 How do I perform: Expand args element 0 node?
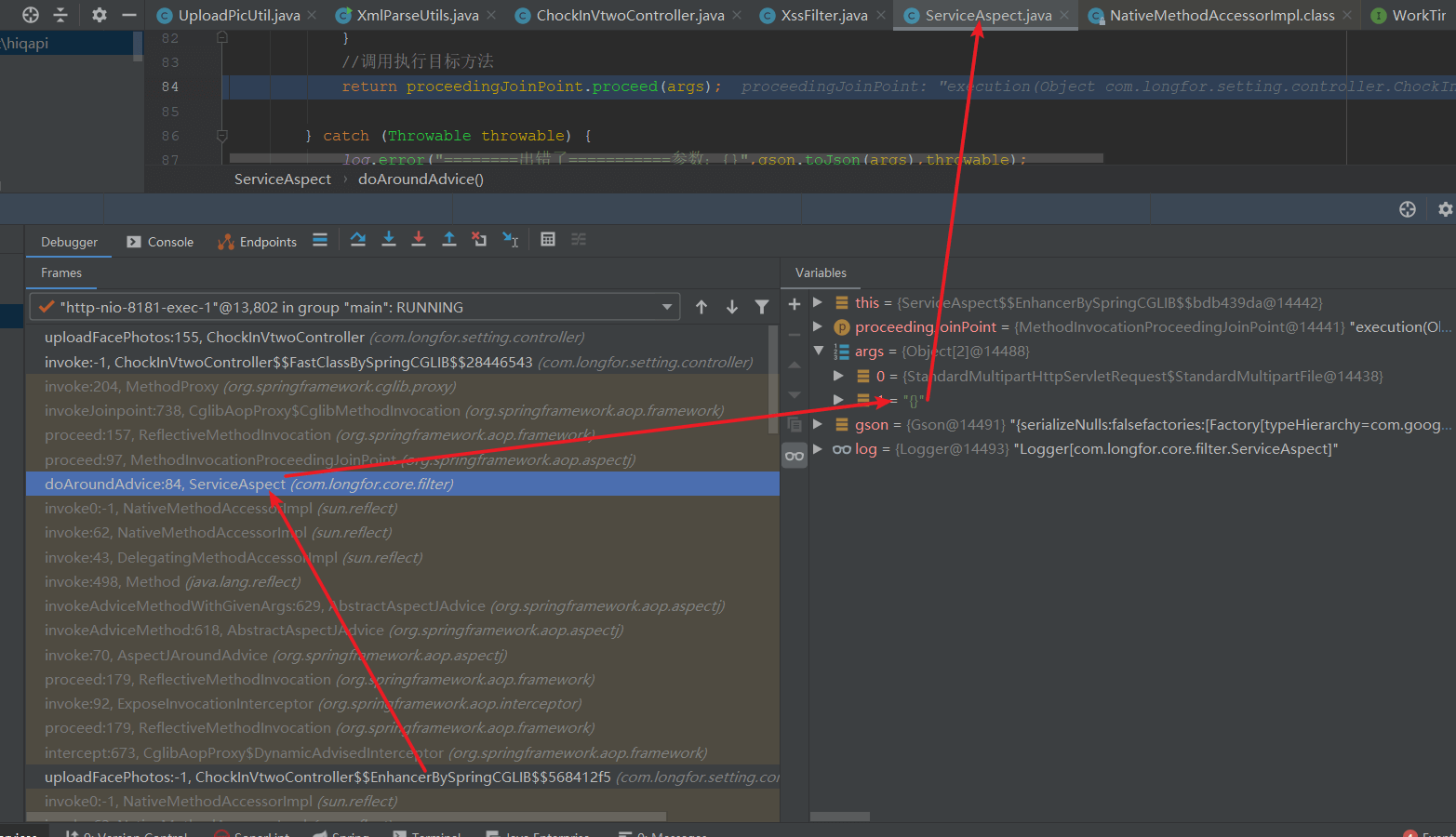[838, 376]
